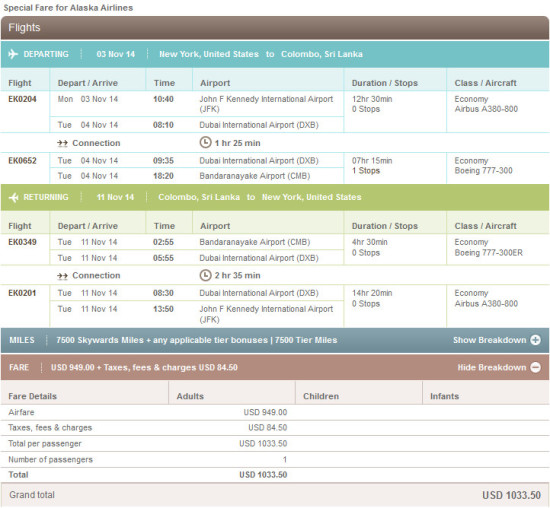The image size is (550, 508).
Task: Click the Show Breakdown link
Action: point(490,340)
